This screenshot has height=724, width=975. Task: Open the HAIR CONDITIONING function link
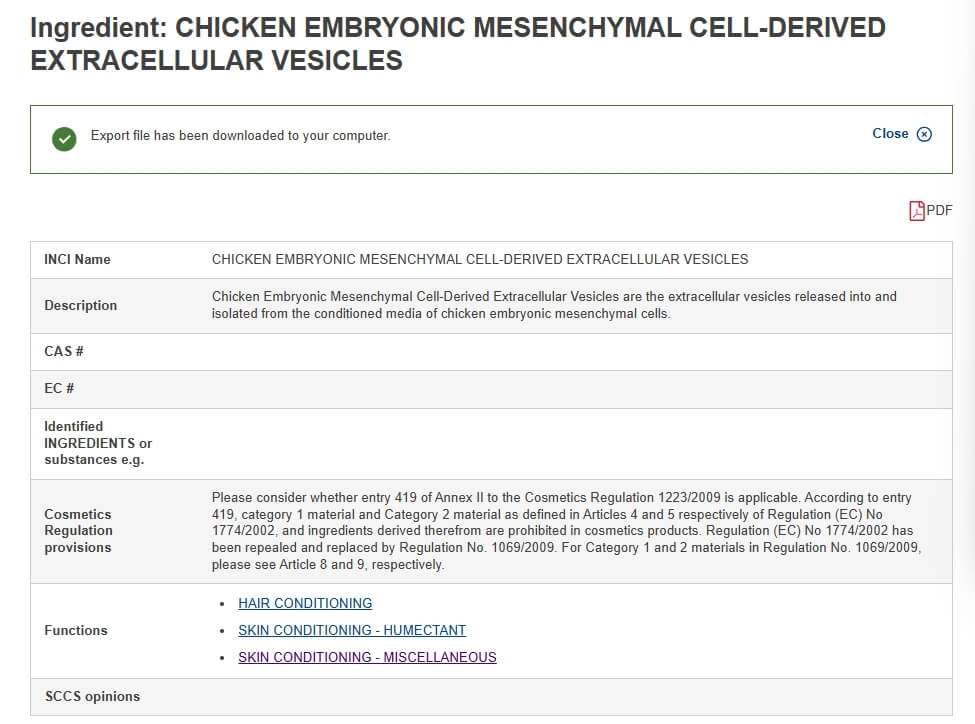305,603
